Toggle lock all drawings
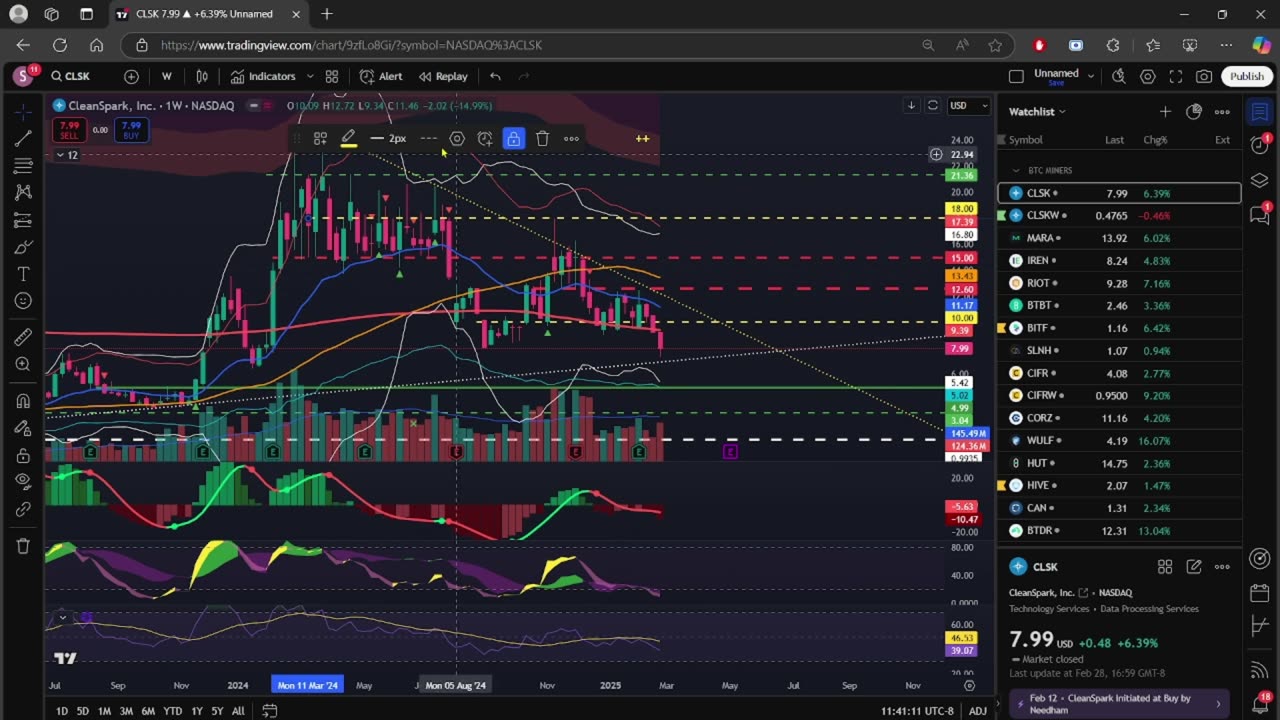The height and width of the screenshot is (720, 1280). click(x=23, y=455)
